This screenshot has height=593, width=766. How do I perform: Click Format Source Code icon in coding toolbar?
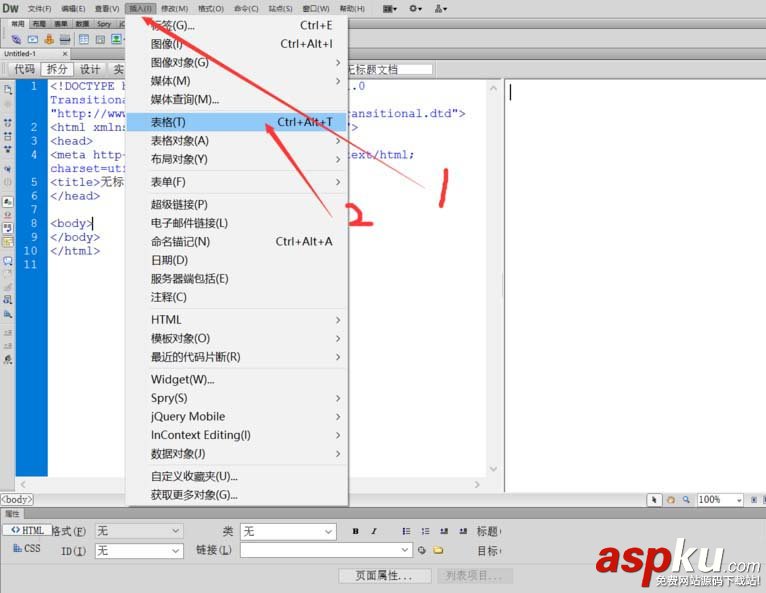(x=8, y=359)
